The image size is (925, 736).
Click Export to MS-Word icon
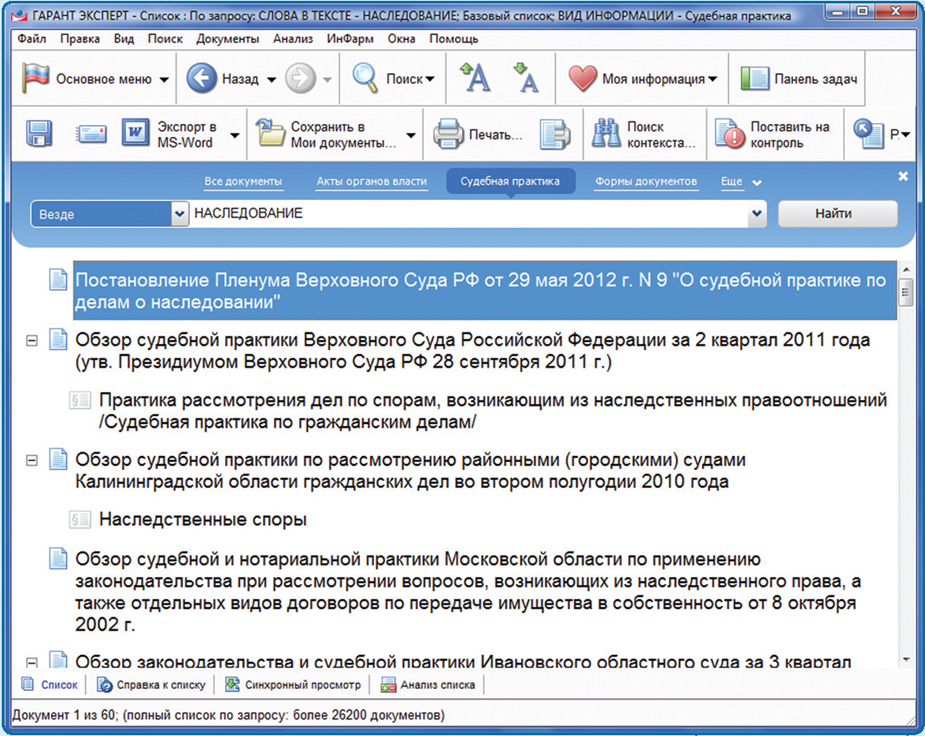click(135, 134)
